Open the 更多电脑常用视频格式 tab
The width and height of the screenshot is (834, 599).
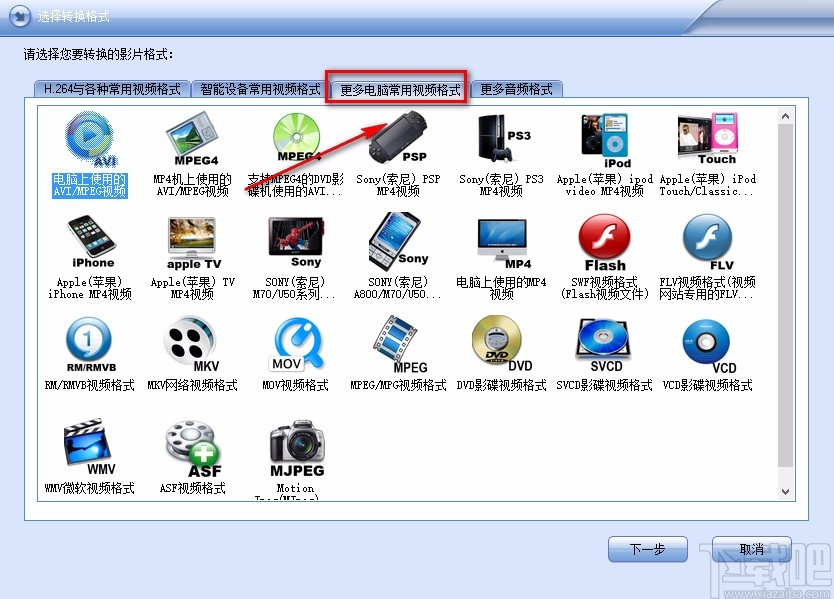tap(400, 90)
